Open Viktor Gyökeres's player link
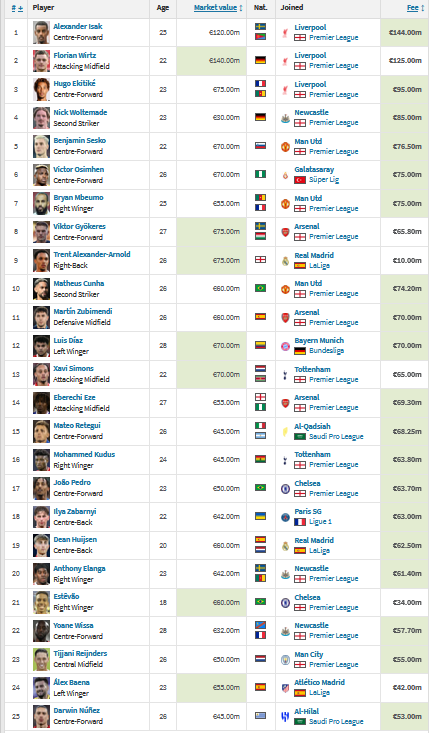The image size is (429, 733). coord(79,226)
